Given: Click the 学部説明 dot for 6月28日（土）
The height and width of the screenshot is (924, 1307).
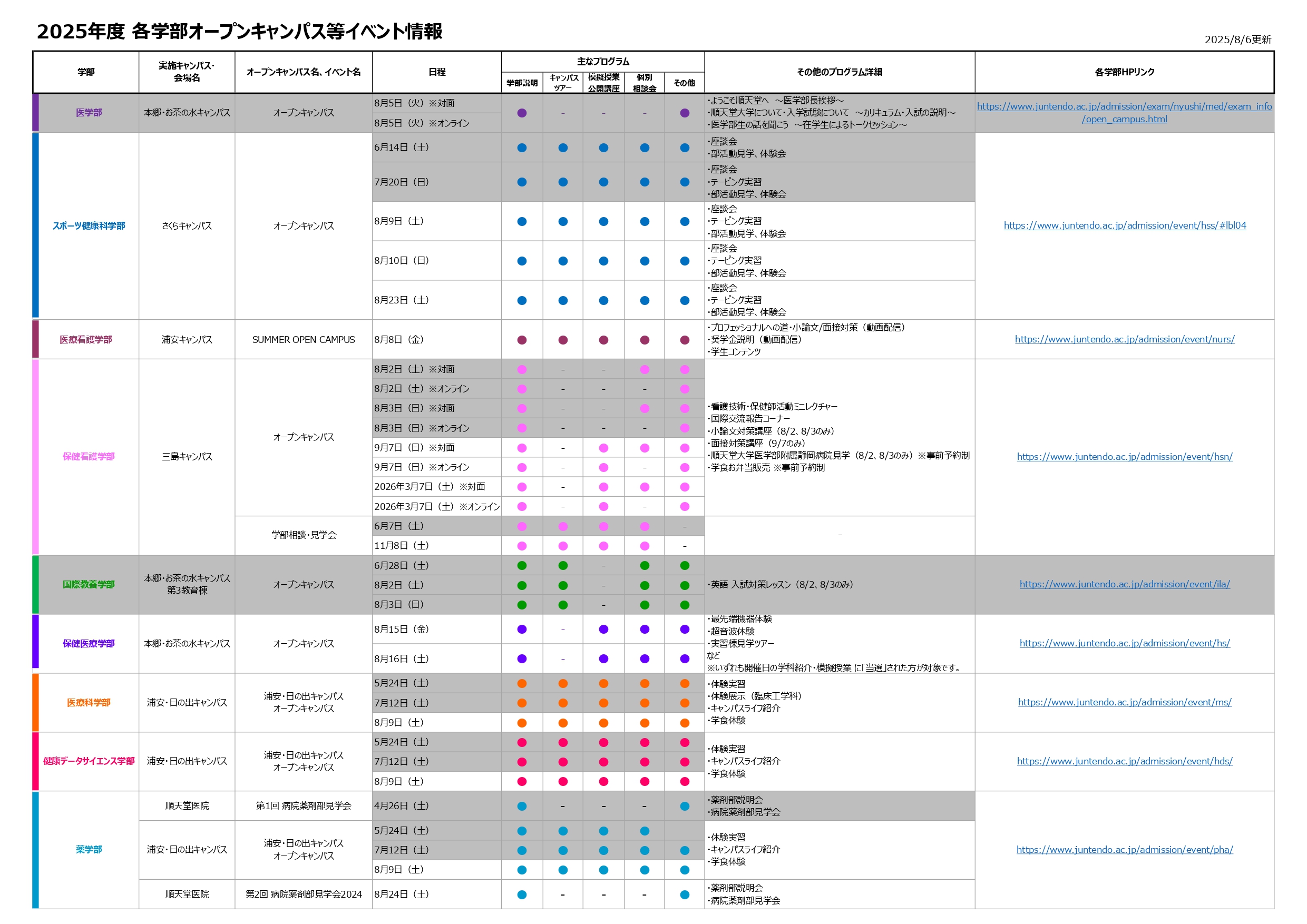Looking at the screenshot, I should coord(522,566).
